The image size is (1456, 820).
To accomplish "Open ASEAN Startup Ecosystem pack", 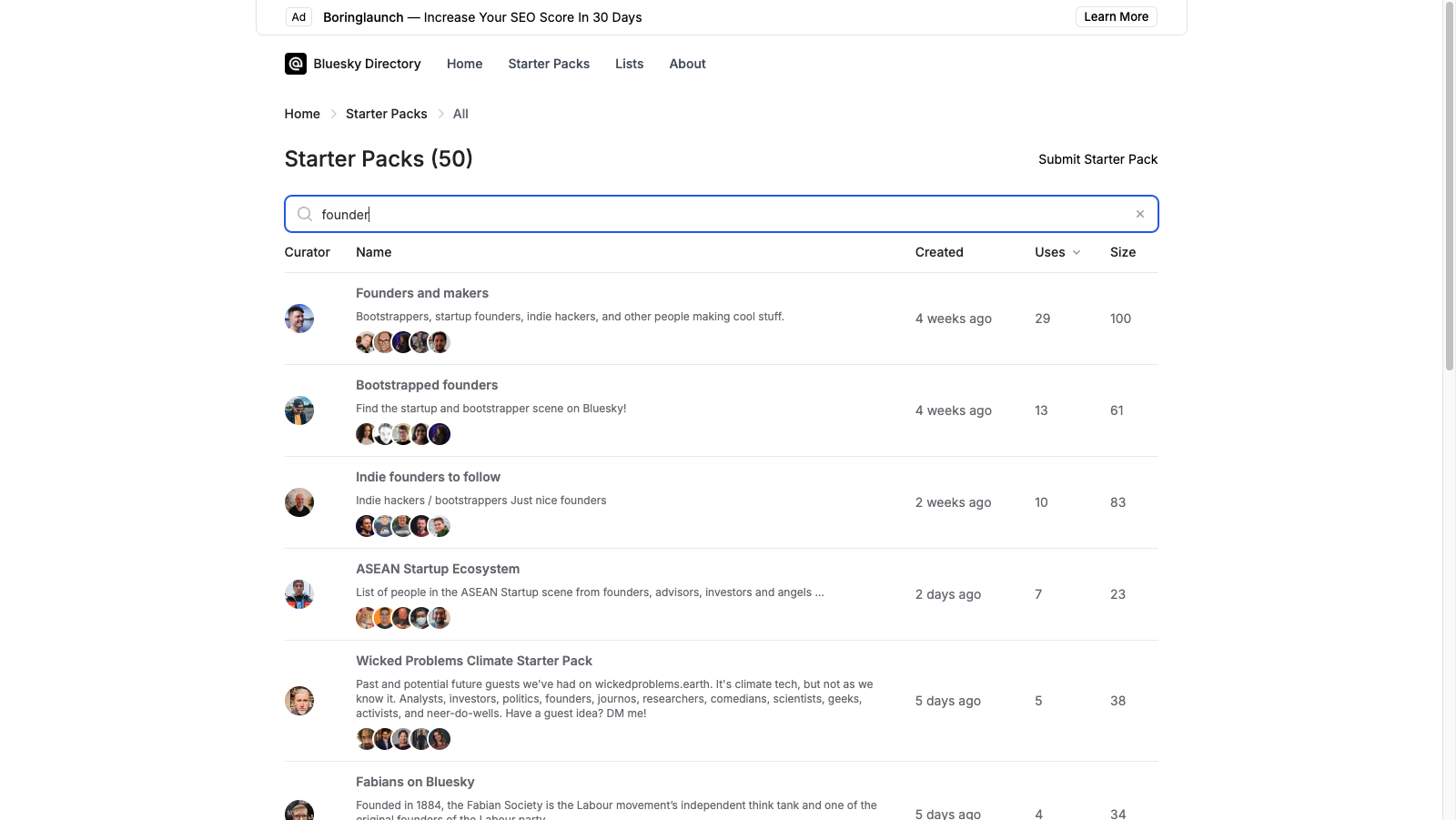I will 438,569.
